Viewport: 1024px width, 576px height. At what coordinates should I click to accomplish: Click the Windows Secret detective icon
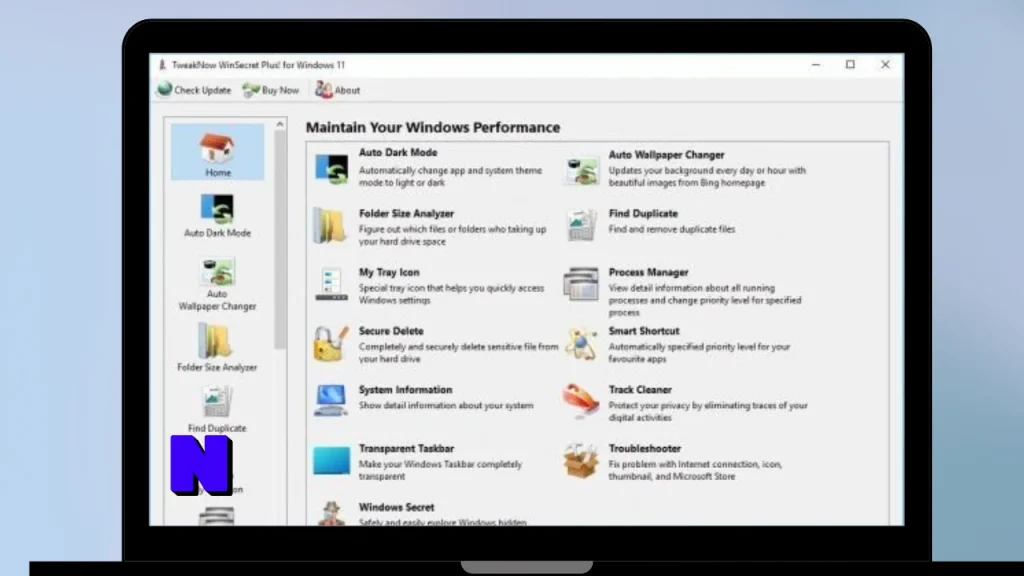[331, 513]
